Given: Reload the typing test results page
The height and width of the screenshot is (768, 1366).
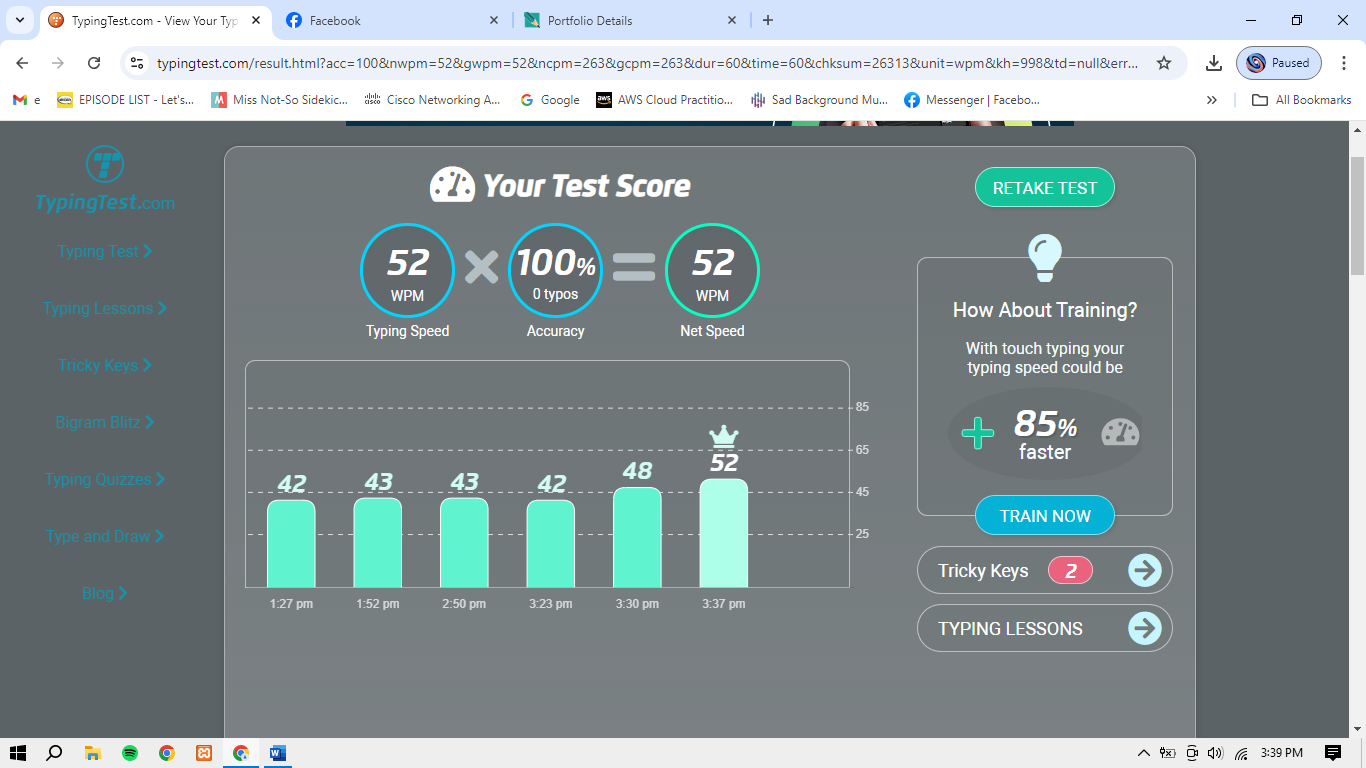Looking at the screenshot, I should tap(94, 63).
